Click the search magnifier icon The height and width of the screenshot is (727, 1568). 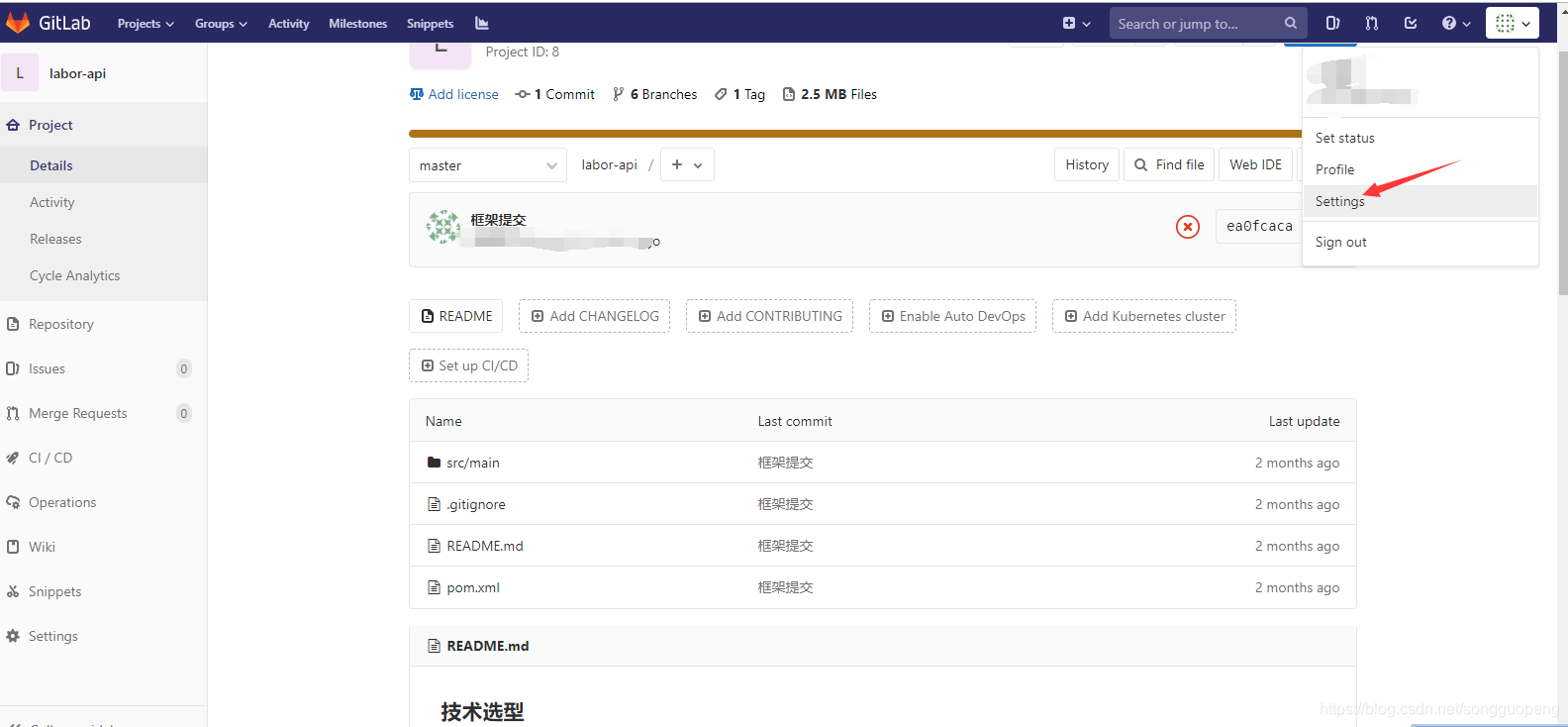pyautogui.click(x=1291, y=23)
